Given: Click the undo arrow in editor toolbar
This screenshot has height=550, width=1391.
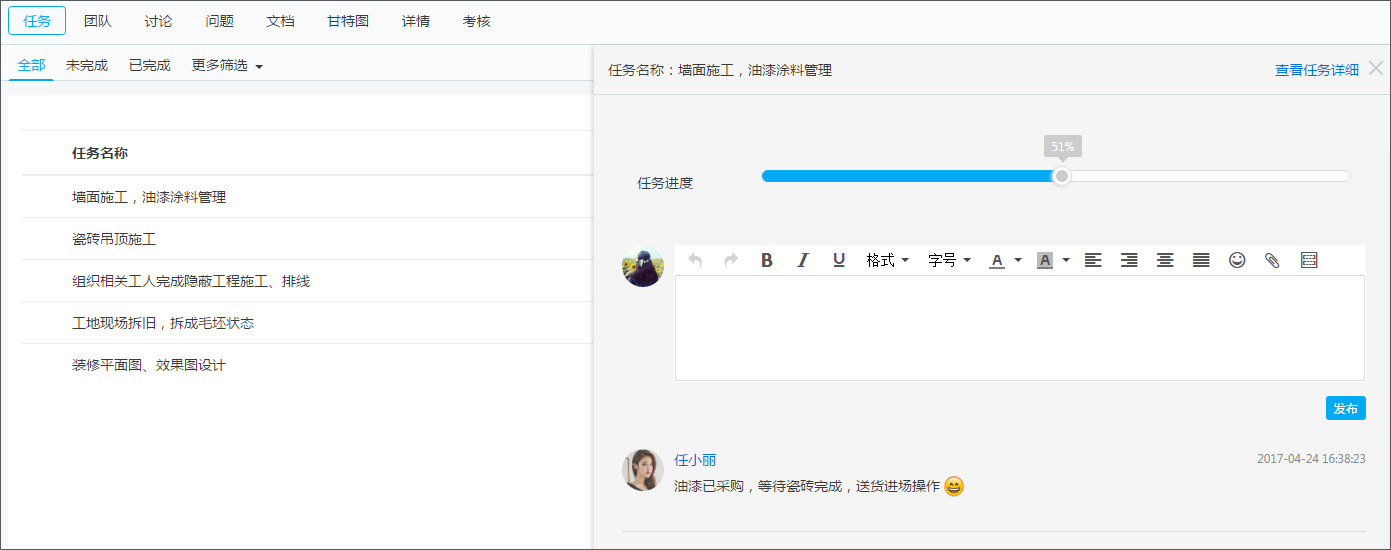Looking at the screenshot, I should click(x=695, y=260).
